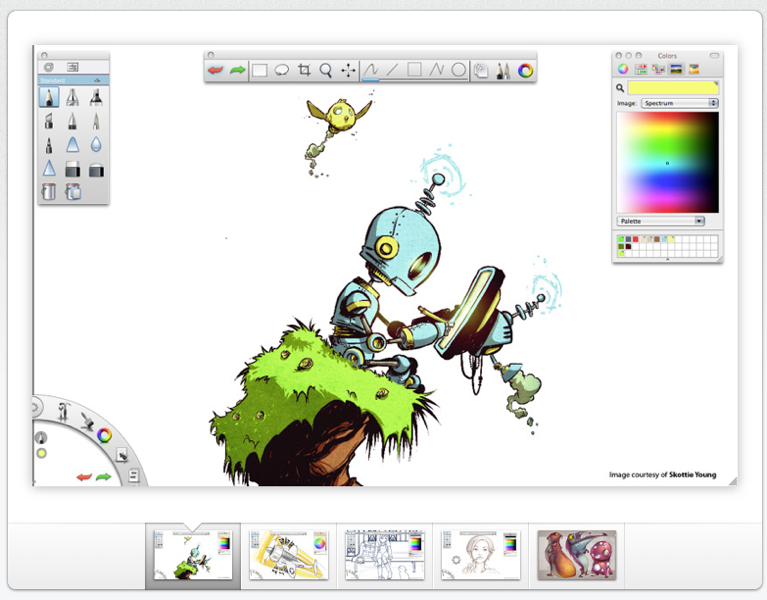Redo with green arrow in top toolbar
Viewport: 767px width, 600px height.
[238, 70]
